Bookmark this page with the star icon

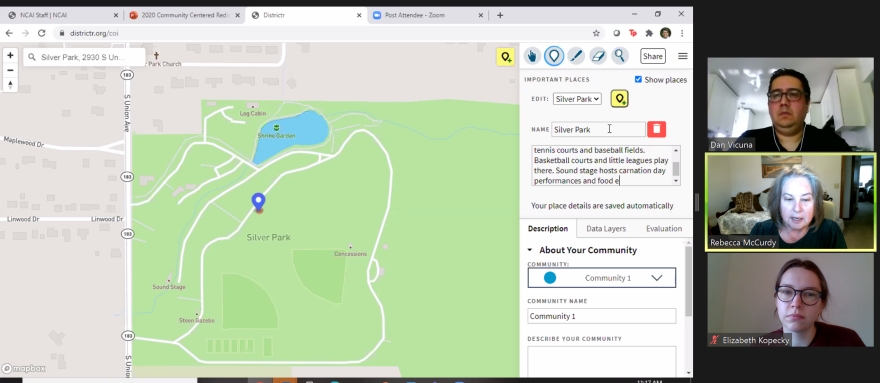pyautogui.click(x=596, y=33)
